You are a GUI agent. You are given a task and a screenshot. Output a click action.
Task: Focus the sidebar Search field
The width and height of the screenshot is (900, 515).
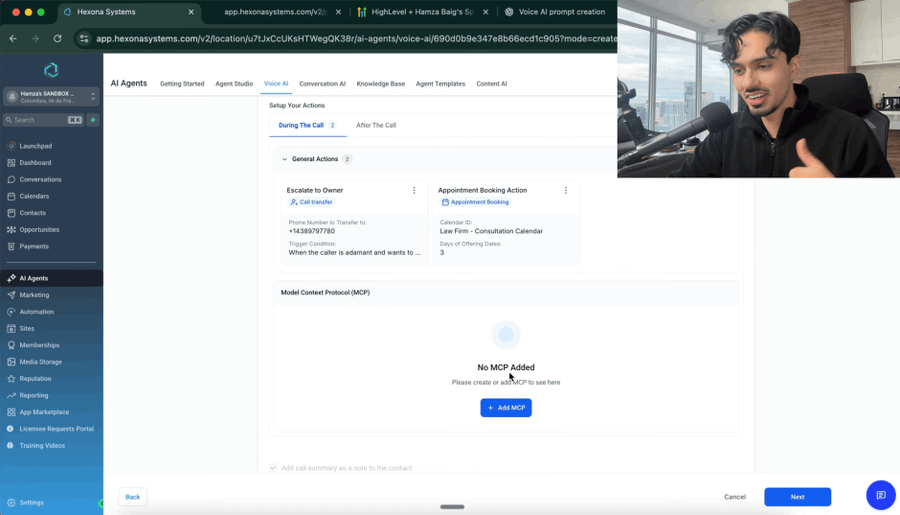[x=43, y=120]
